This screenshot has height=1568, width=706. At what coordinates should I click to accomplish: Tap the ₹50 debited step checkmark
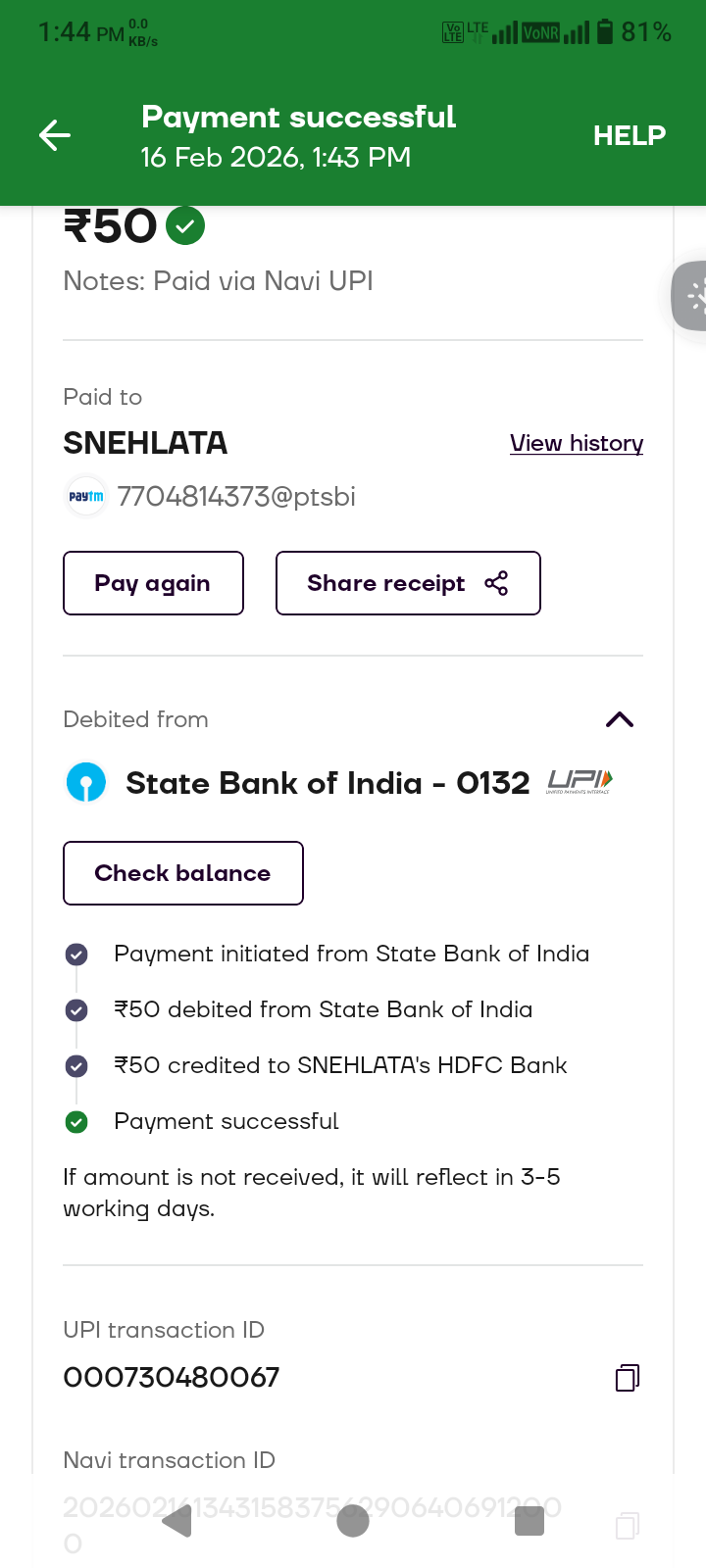pyautogui.click(x=76, y=1010)
